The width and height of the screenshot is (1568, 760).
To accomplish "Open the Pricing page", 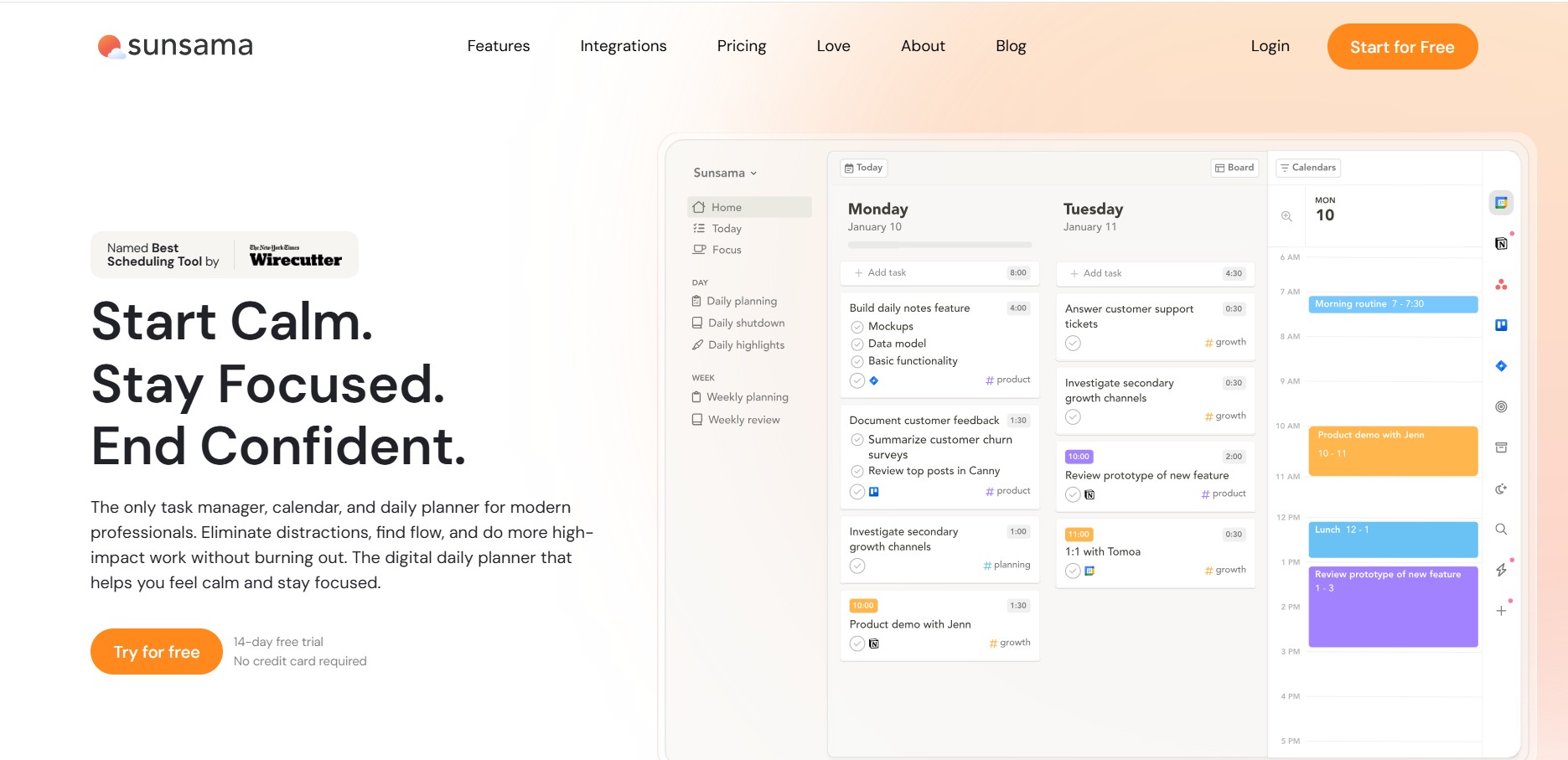I will click(x=742, y=46).
